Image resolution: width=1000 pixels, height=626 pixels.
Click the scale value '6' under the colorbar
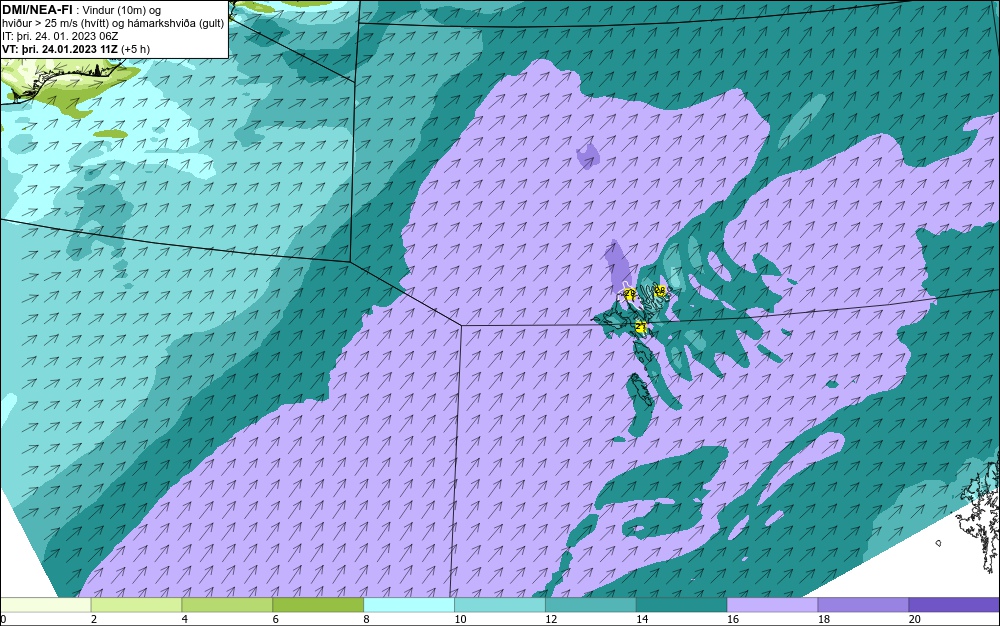pos(276,619)
